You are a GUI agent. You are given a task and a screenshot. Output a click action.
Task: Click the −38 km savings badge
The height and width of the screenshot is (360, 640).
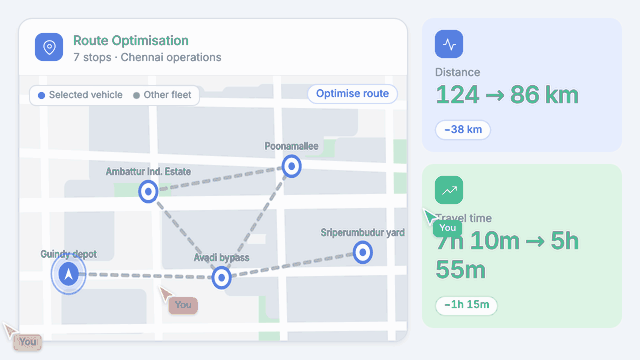click(463, 130)
